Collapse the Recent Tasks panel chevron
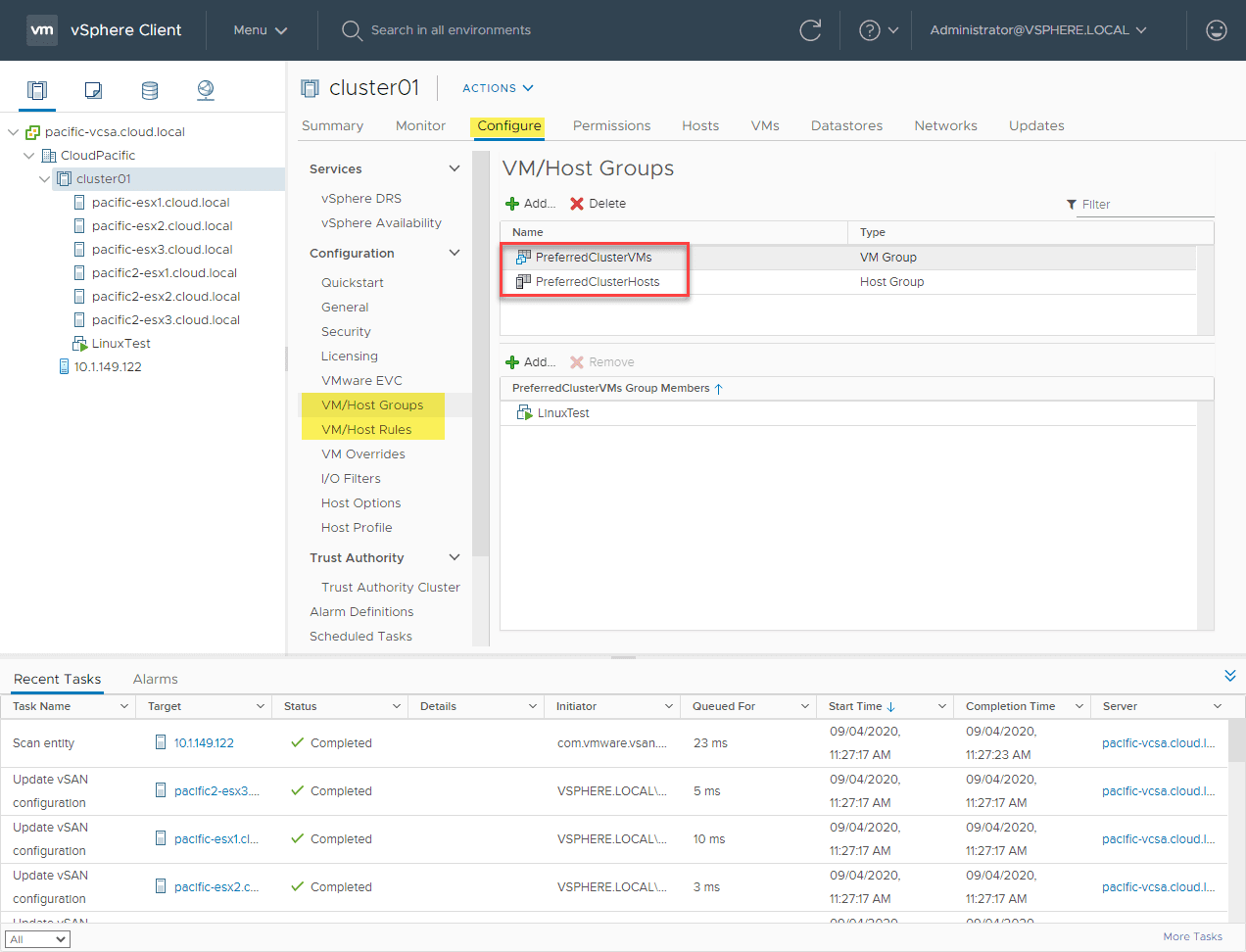Image resolution: width=1246 pixels, height=952 pixels. [1229, 676]
